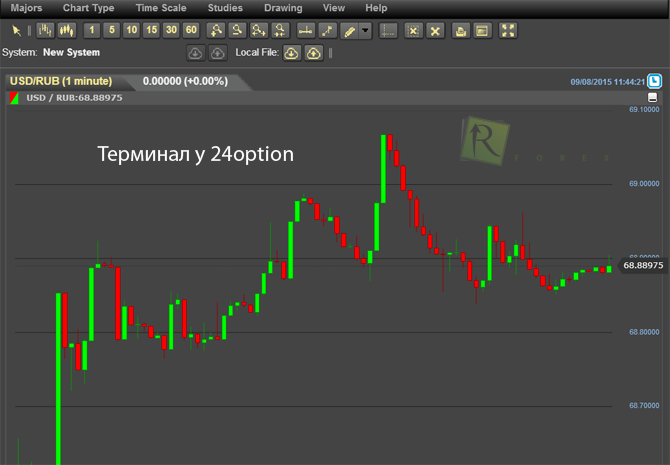
Task: Click the blue clock icon beside timestamp
Action: coord(654,81)
